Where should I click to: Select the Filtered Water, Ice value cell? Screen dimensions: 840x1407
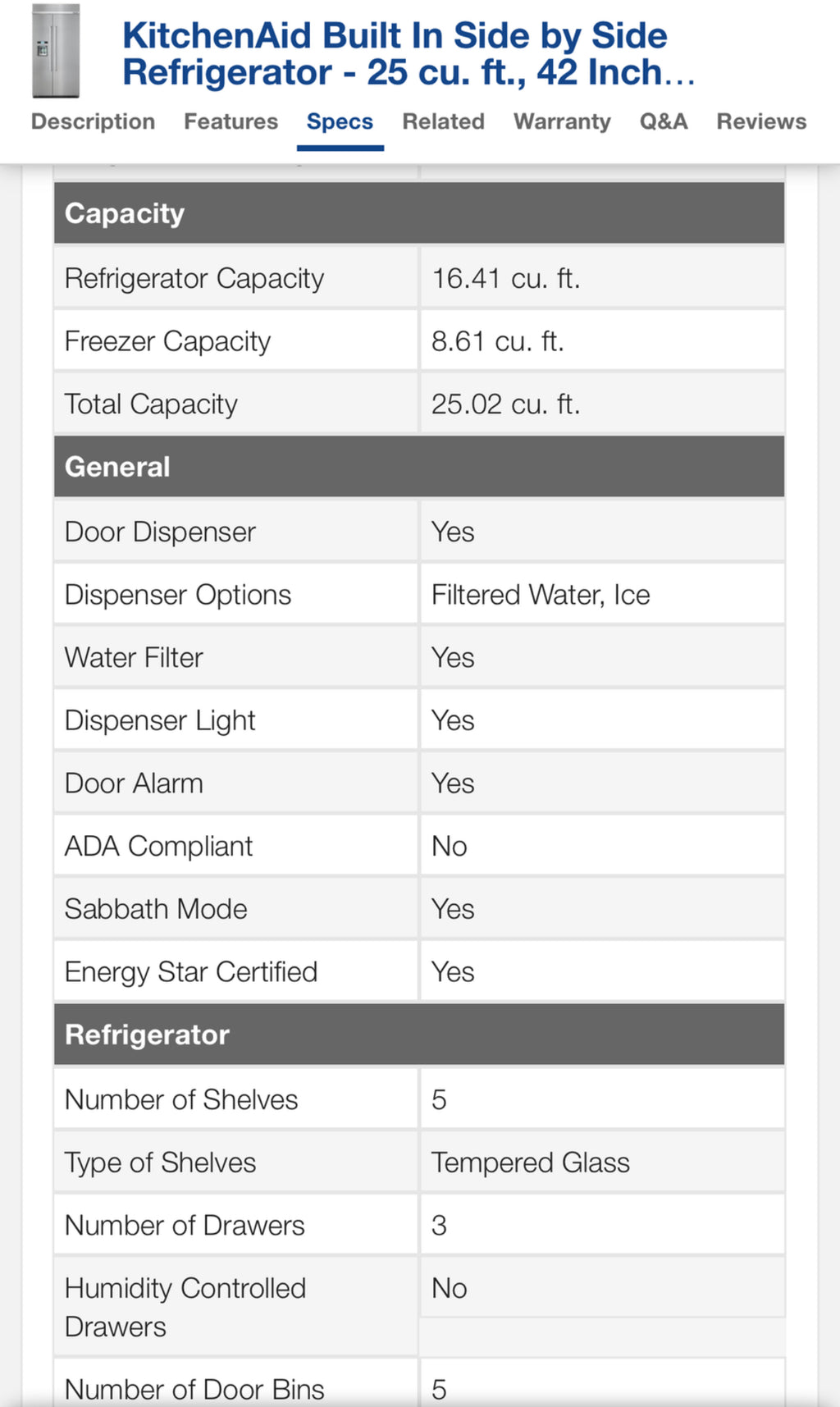point(541,595)
